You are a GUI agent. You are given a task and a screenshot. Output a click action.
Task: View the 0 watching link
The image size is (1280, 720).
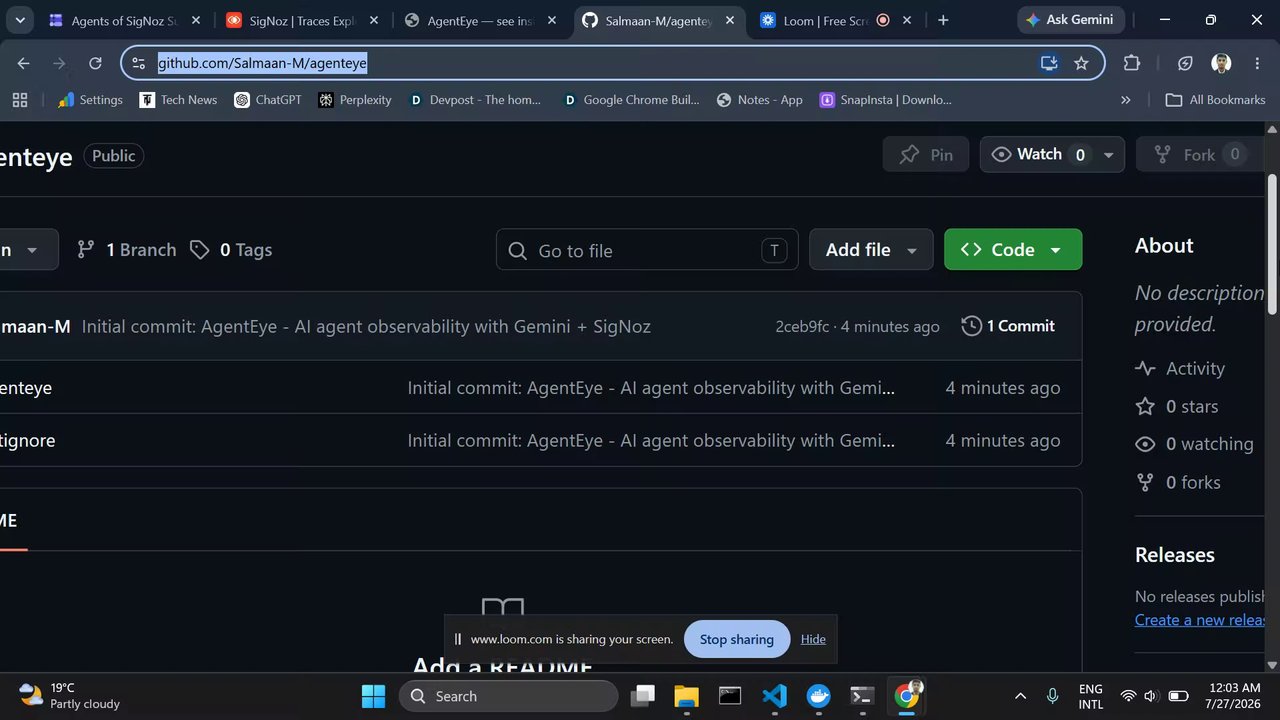tap(1194, 444)
